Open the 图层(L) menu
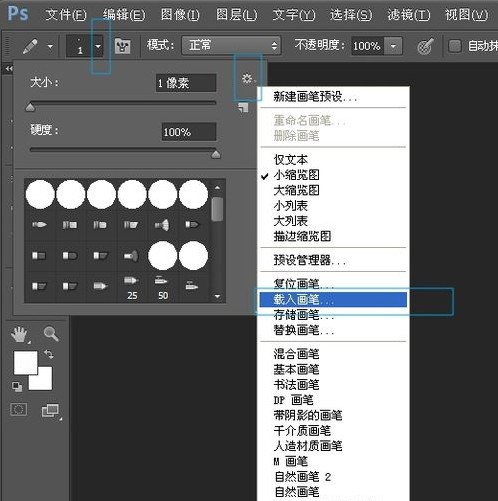Viewport: 498px width, 501px height. [236, 15]
